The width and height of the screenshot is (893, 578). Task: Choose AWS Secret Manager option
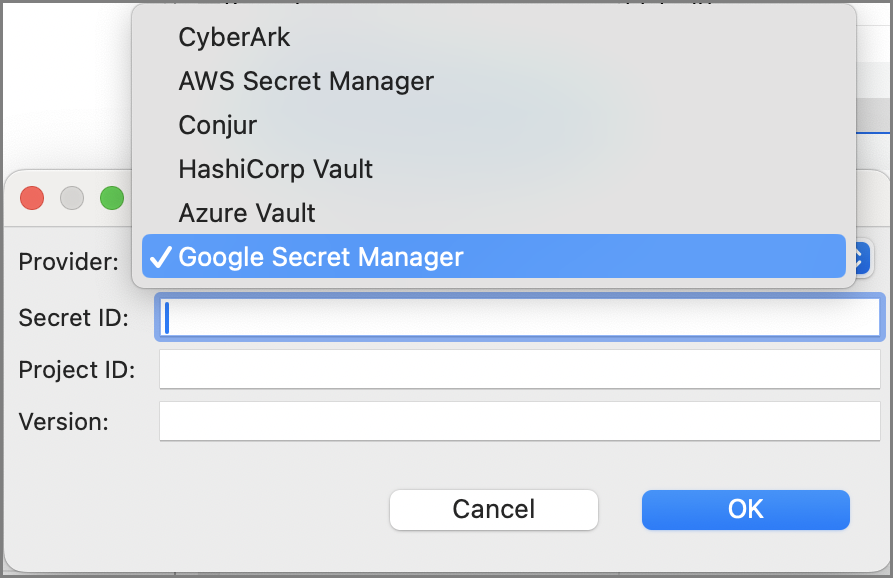[x=305, y=81]
